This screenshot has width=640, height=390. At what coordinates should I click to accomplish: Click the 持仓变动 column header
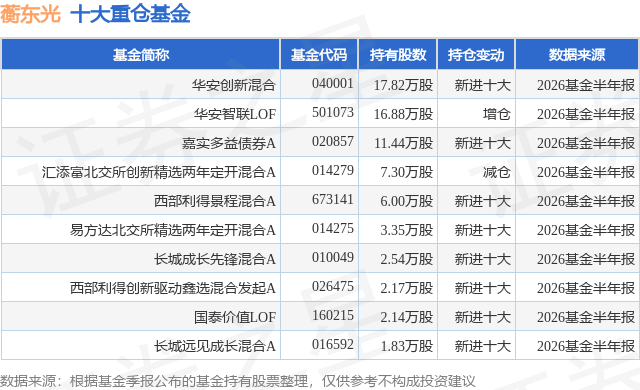point(476,55)
